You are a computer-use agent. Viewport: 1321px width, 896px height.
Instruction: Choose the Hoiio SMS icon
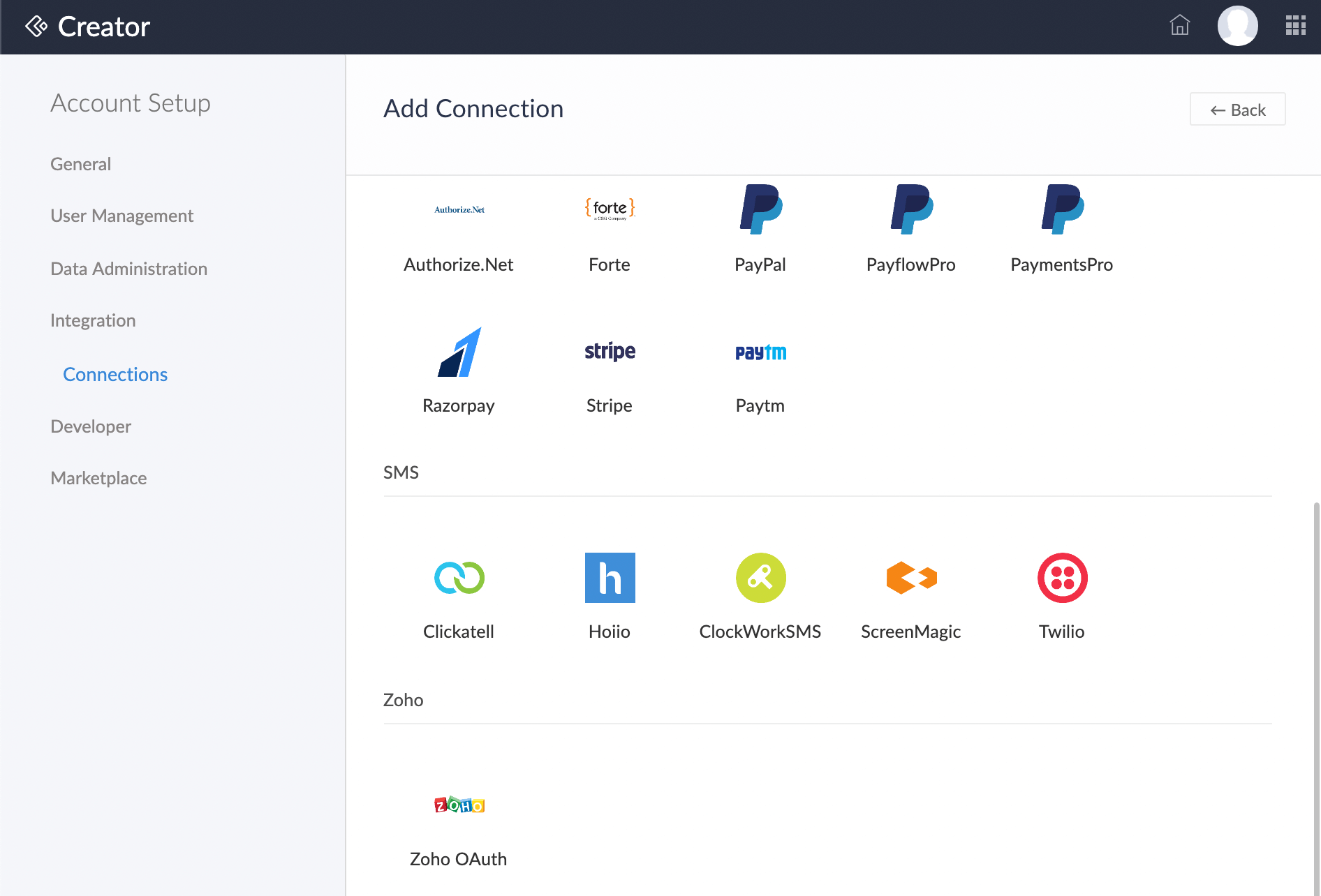click(610, 578)
